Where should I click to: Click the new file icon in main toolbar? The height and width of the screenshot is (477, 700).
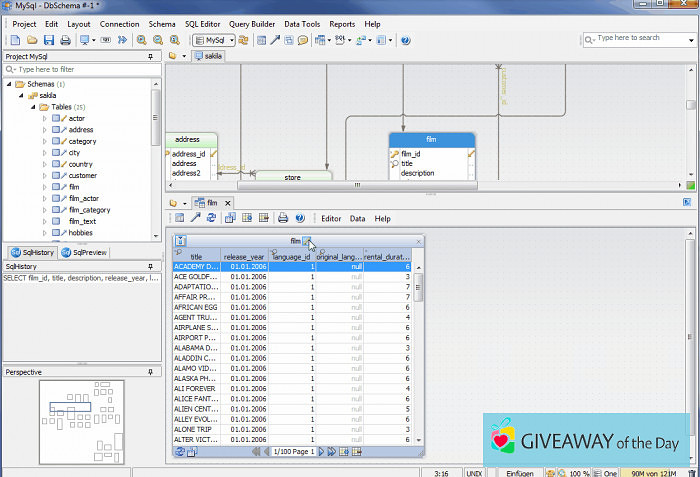point(15,41)
